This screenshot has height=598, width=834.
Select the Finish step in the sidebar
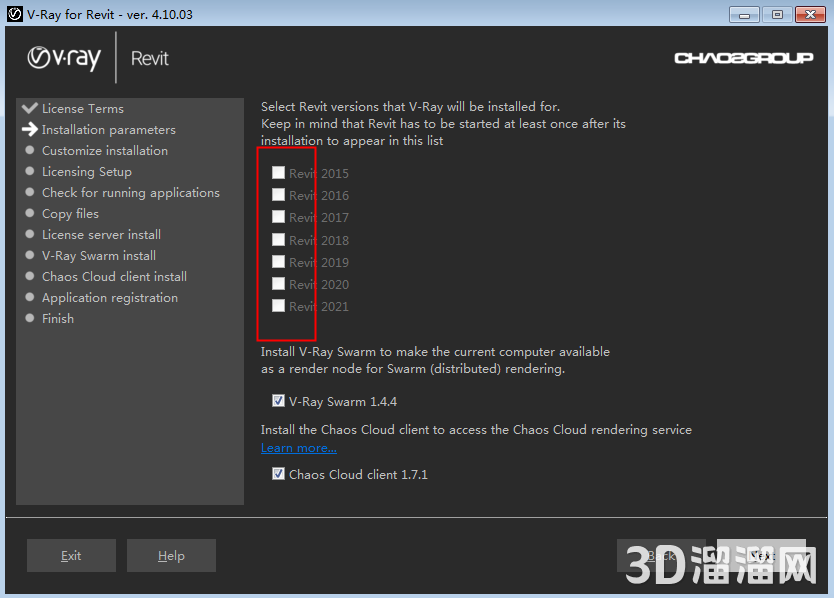click(x=58, y=318)
